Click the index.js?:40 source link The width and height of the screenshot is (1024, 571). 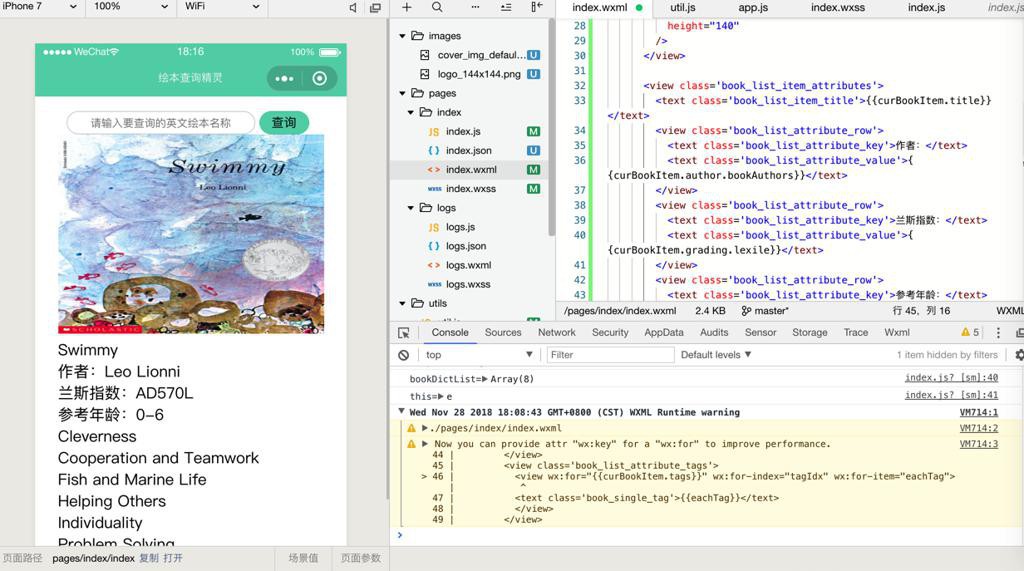coord(951,378)
